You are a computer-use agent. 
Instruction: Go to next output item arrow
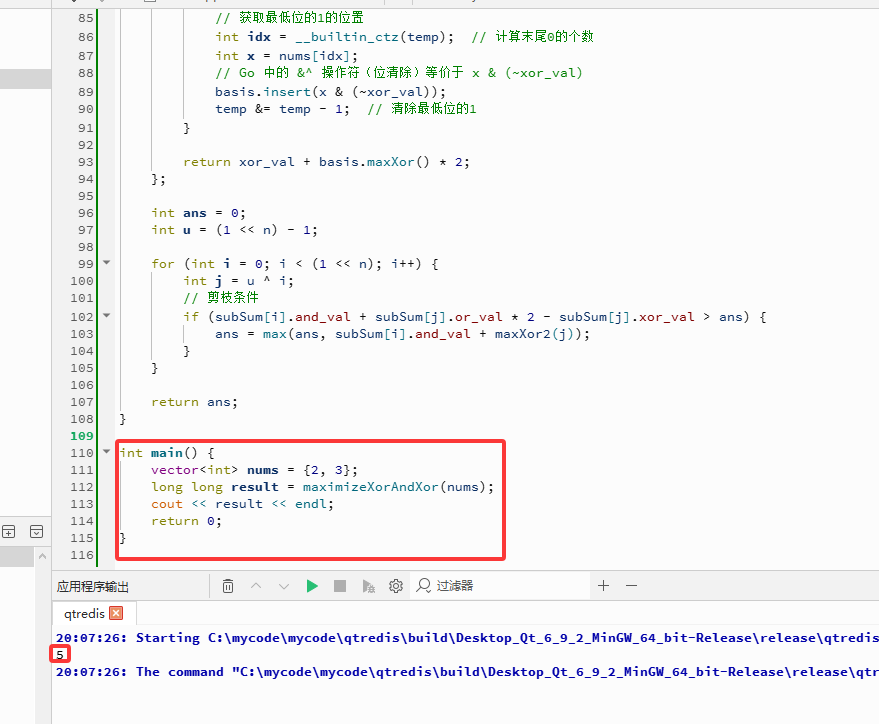pyautogui.click(x=284, y=586)
